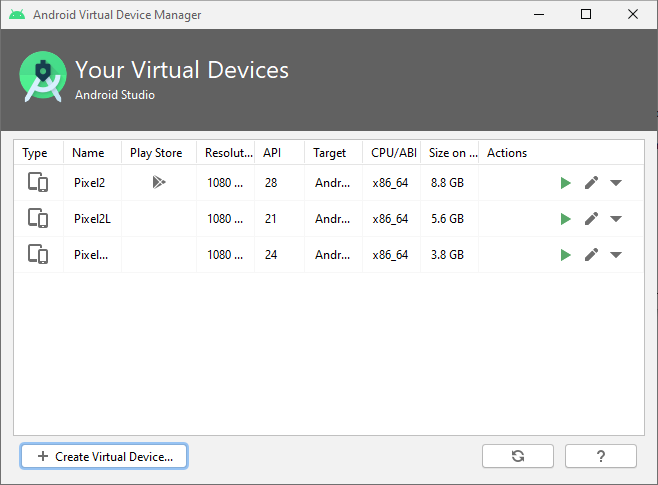This screenshot has height=485, width=658.
Task: Click size value 8.8 GB
Action: point(447,183)
